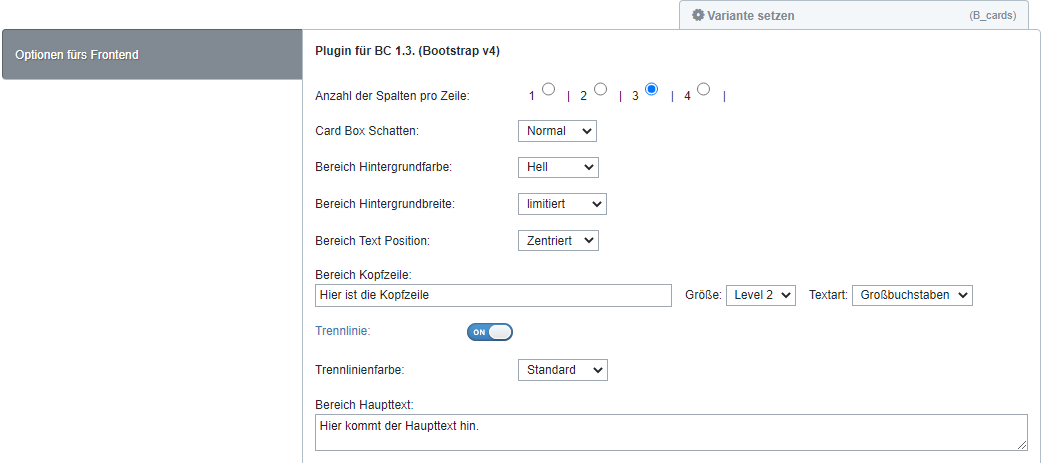1049x463 pixels.
Task: Open Größe Level 2 dropdown
Action: [x=761, y=295]
